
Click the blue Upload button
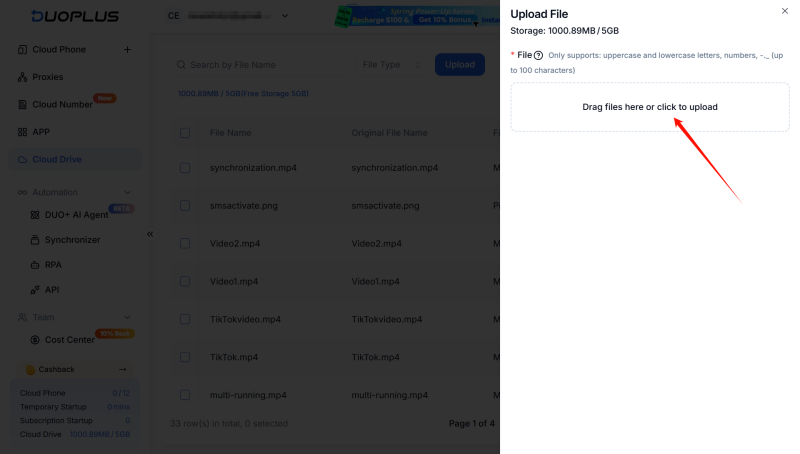(459, 65)
